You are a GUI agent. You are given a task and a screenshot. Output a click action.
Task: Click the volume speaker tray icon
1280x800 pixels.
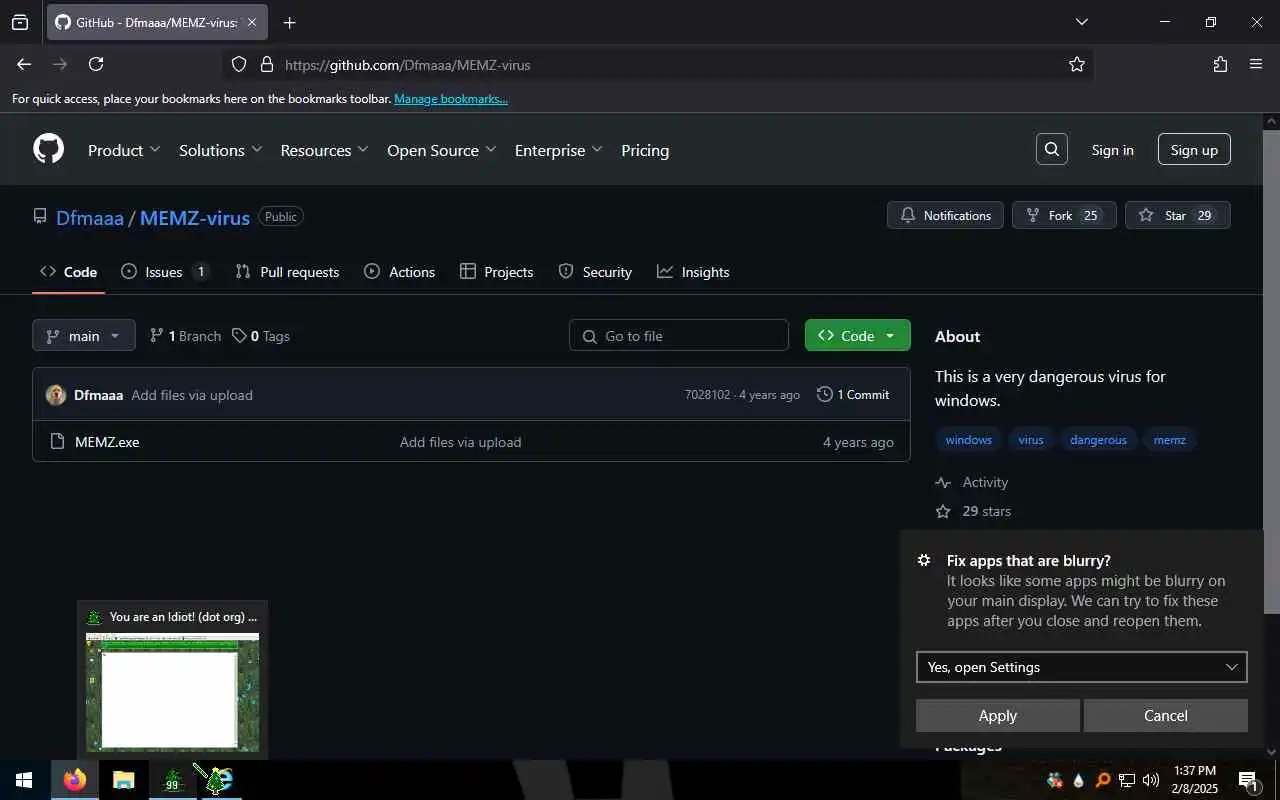pyautogui.click(x=1151, y=780)
